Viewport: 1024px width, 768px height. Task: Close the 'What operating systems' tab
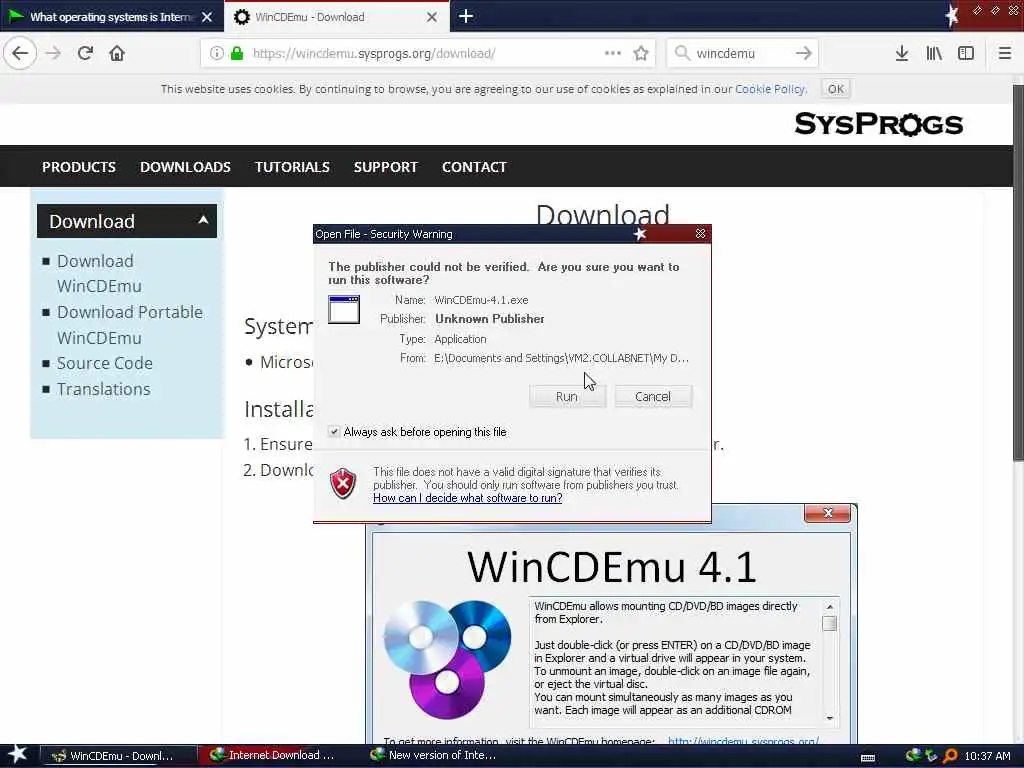pos(207,17)
